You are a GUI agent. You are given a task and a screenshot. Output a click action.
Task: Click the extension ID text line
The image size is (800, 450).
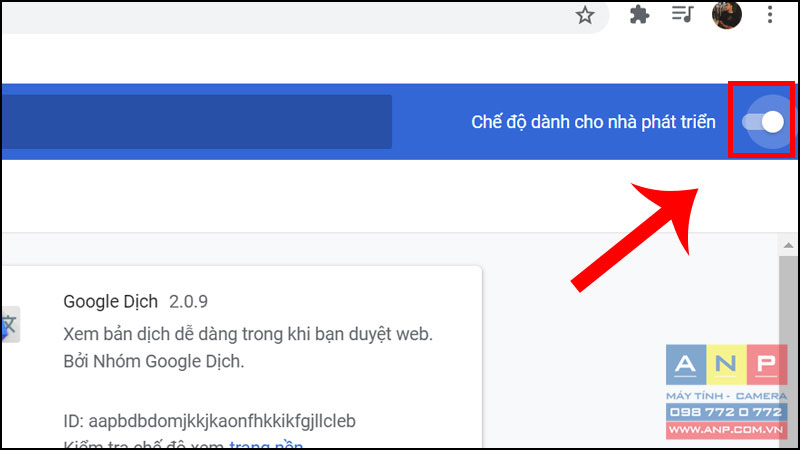coord(210,421)
